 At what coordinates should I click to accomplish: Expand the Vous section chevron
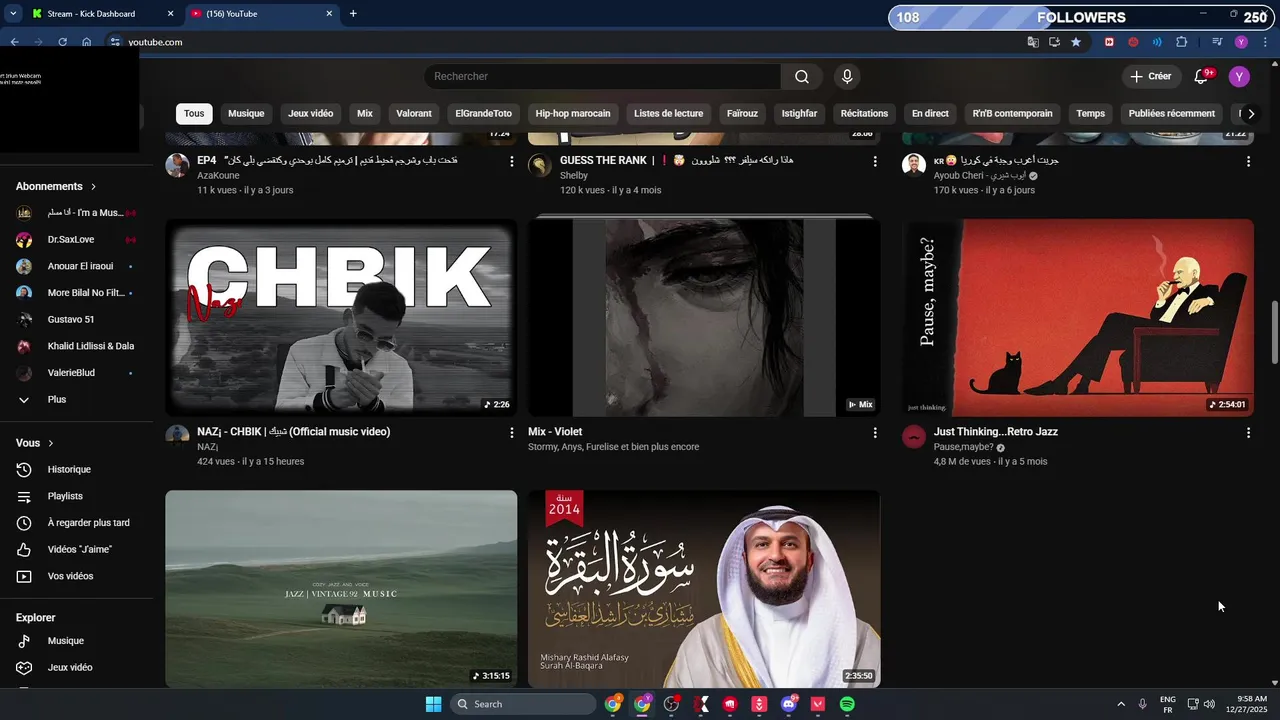(x=51, y=443)
